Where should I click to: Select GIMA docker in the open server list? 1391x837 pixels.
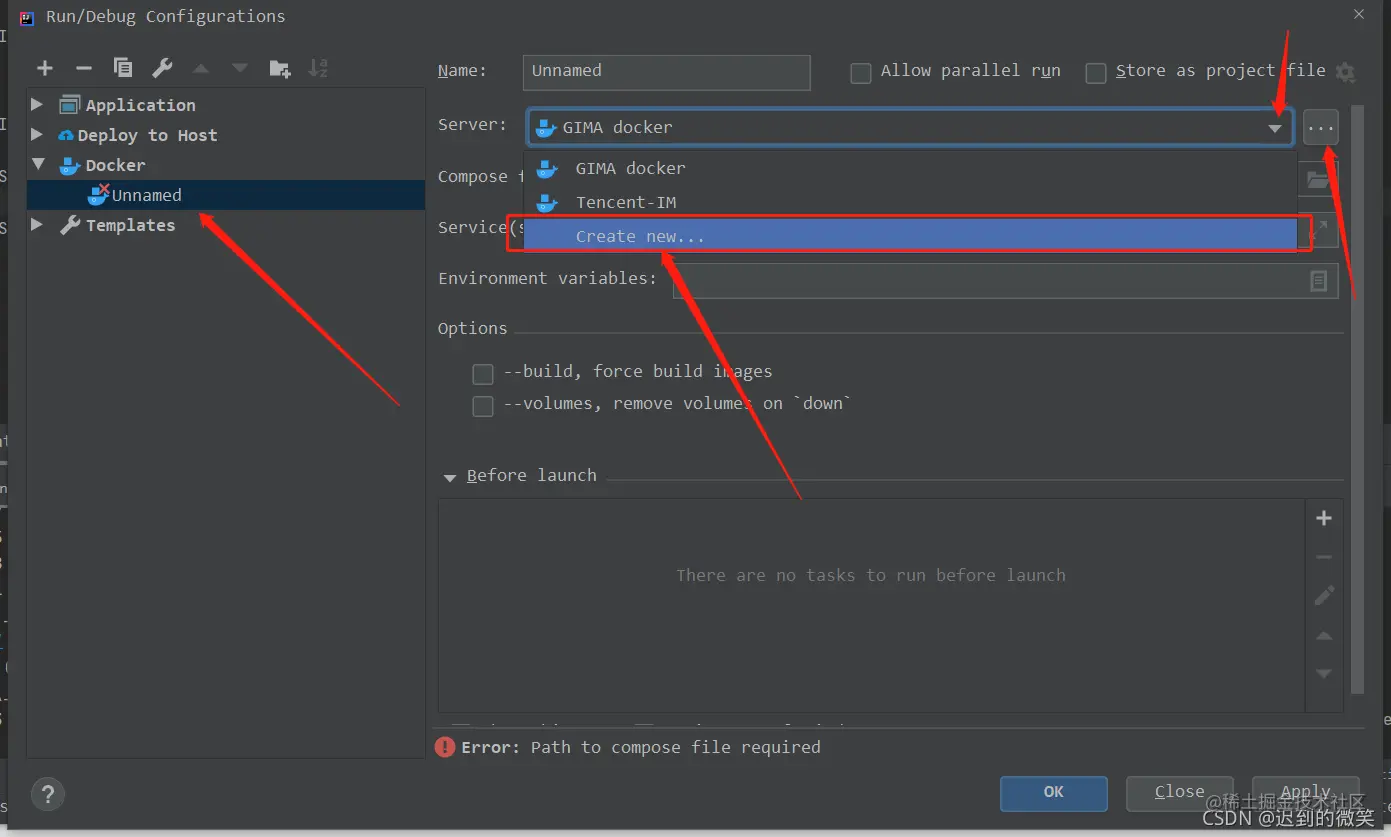click(x=911, y=168)
